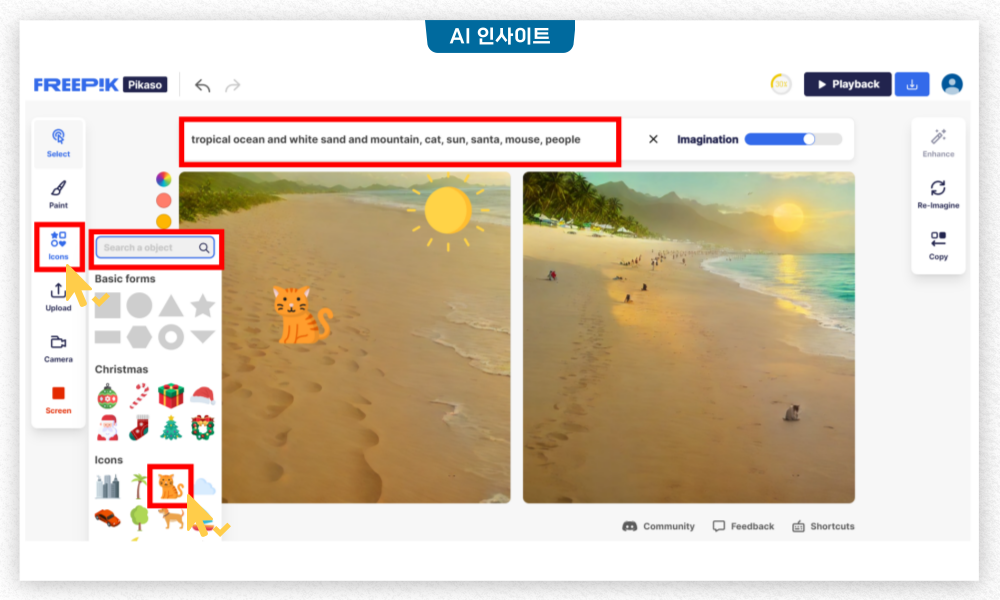This screenshot has height=600, width=1000.
Task: Adjust the Imagination slider handle
Action: coord(809,139)
